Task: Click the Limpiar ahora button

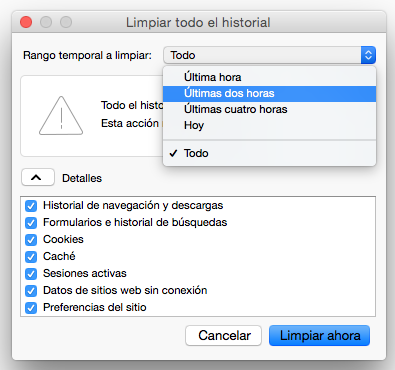Action: [320, 336]
